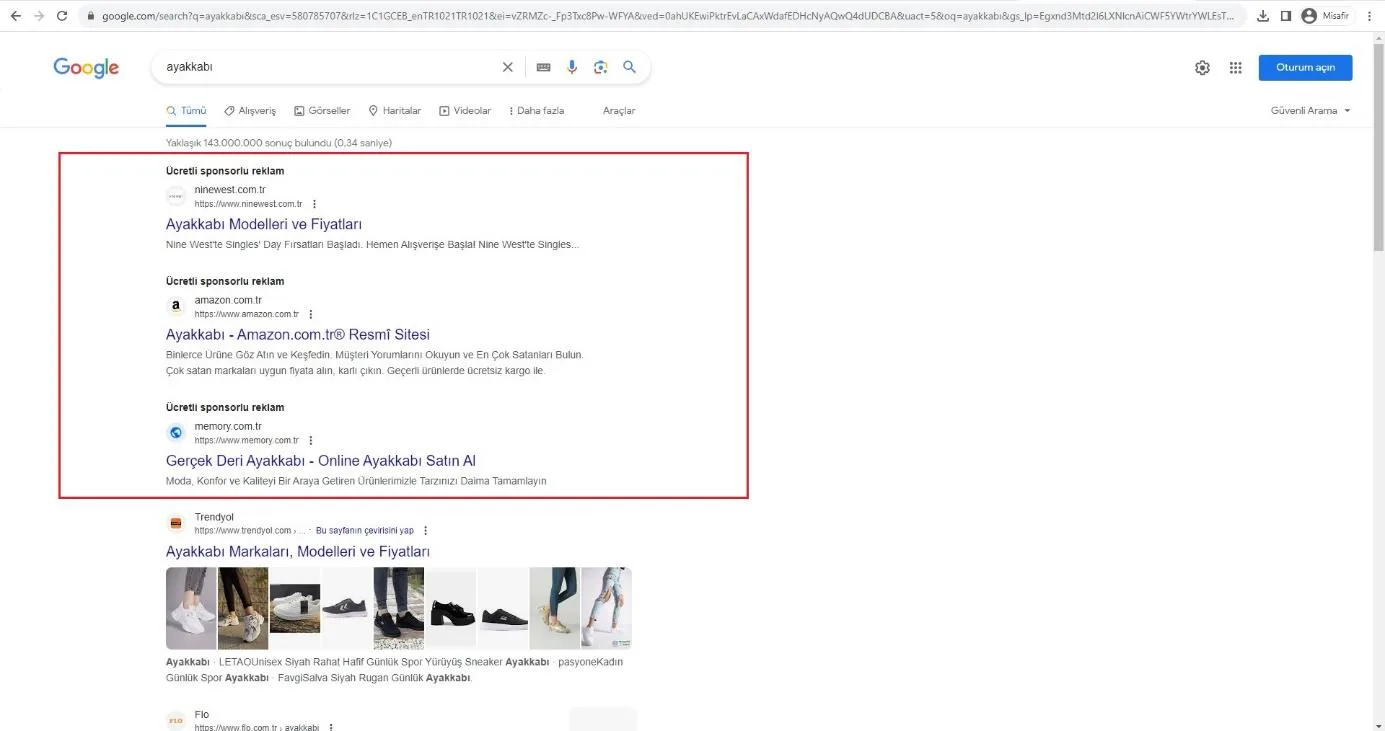Open the Güvenli Arama dropdown
The image size is (1385, 731).
coord(1310,111)
